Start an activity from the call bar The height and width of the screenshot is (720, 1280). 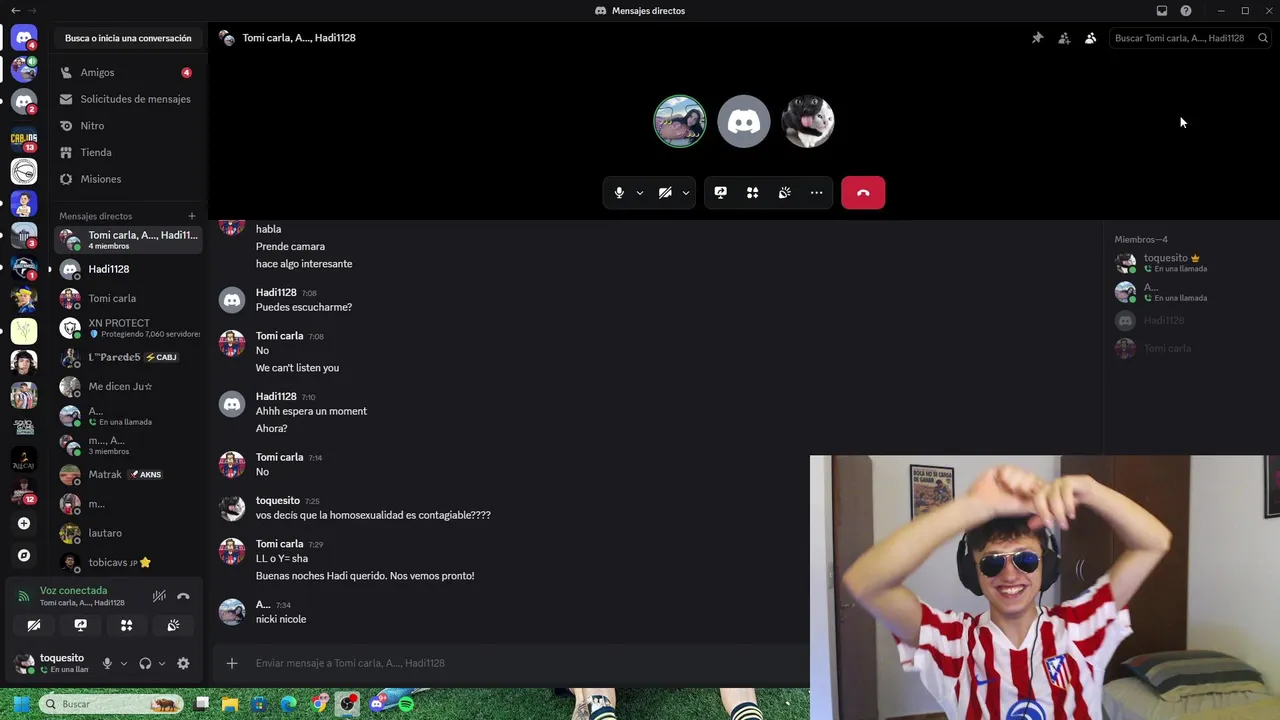click(x=752, y=193)
